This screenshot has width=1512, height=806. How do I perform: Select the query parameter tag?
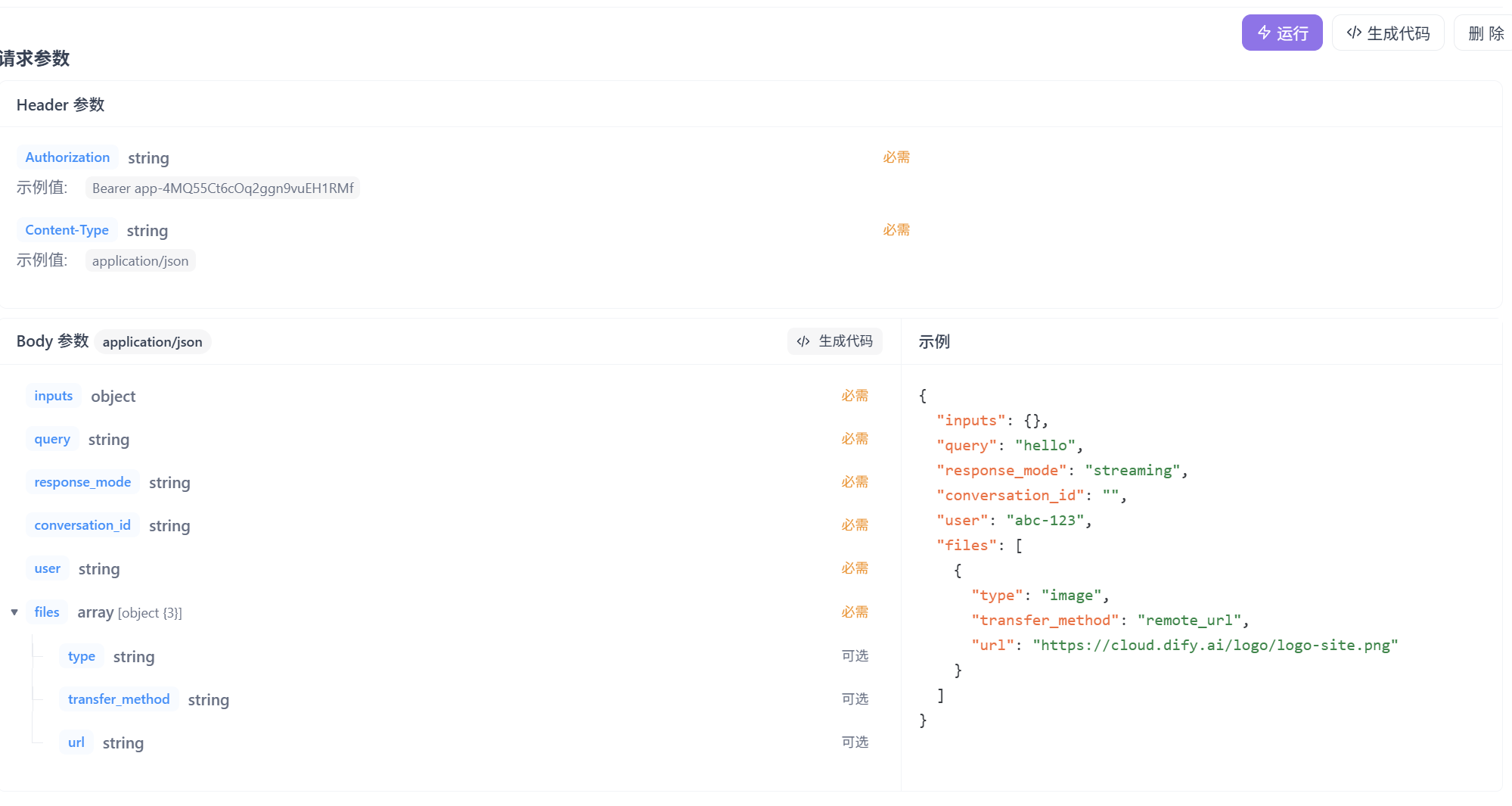(x=52, y=439)
